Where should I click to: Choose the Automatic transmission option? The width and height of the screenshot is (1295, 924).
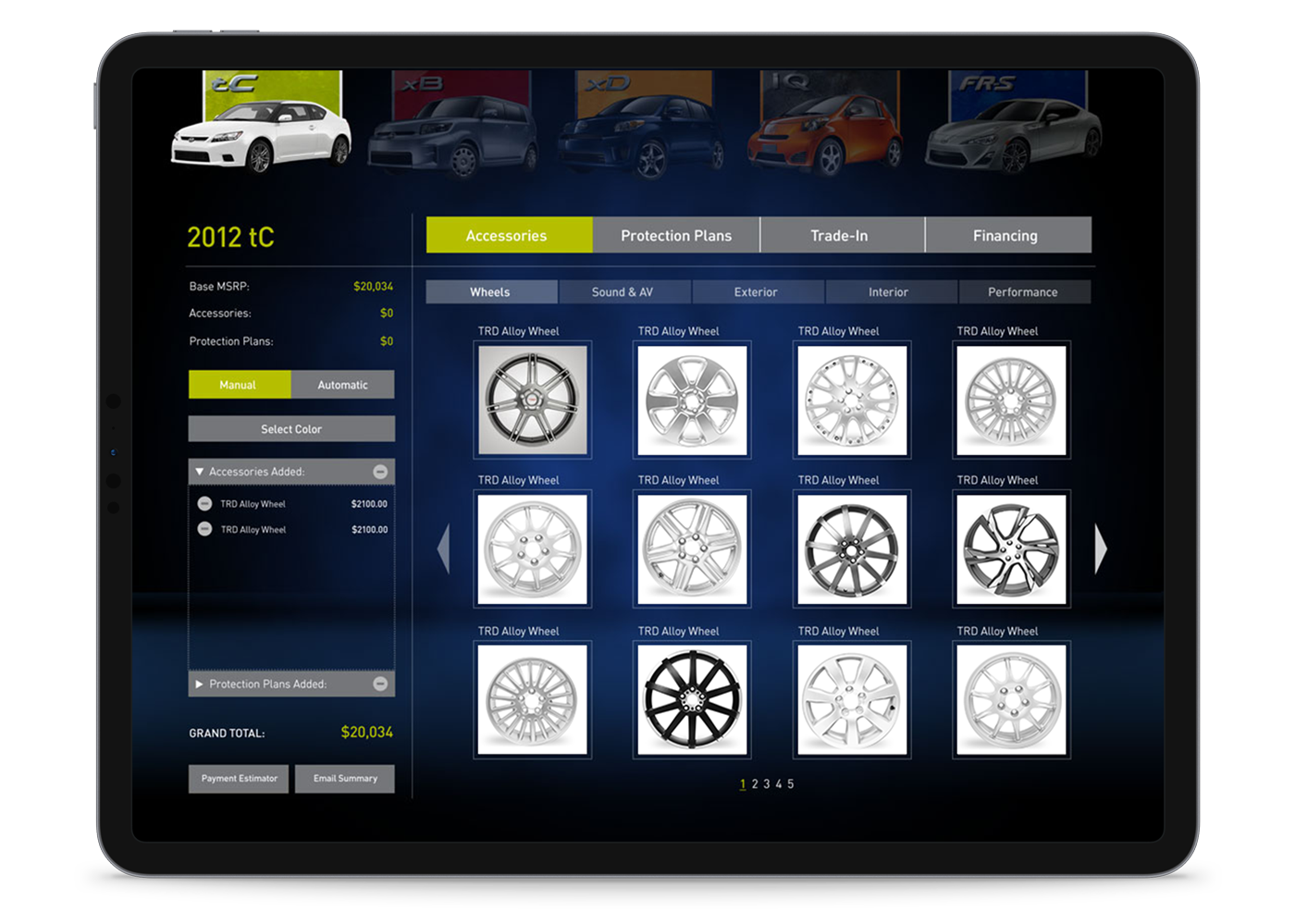coord(343,385)
